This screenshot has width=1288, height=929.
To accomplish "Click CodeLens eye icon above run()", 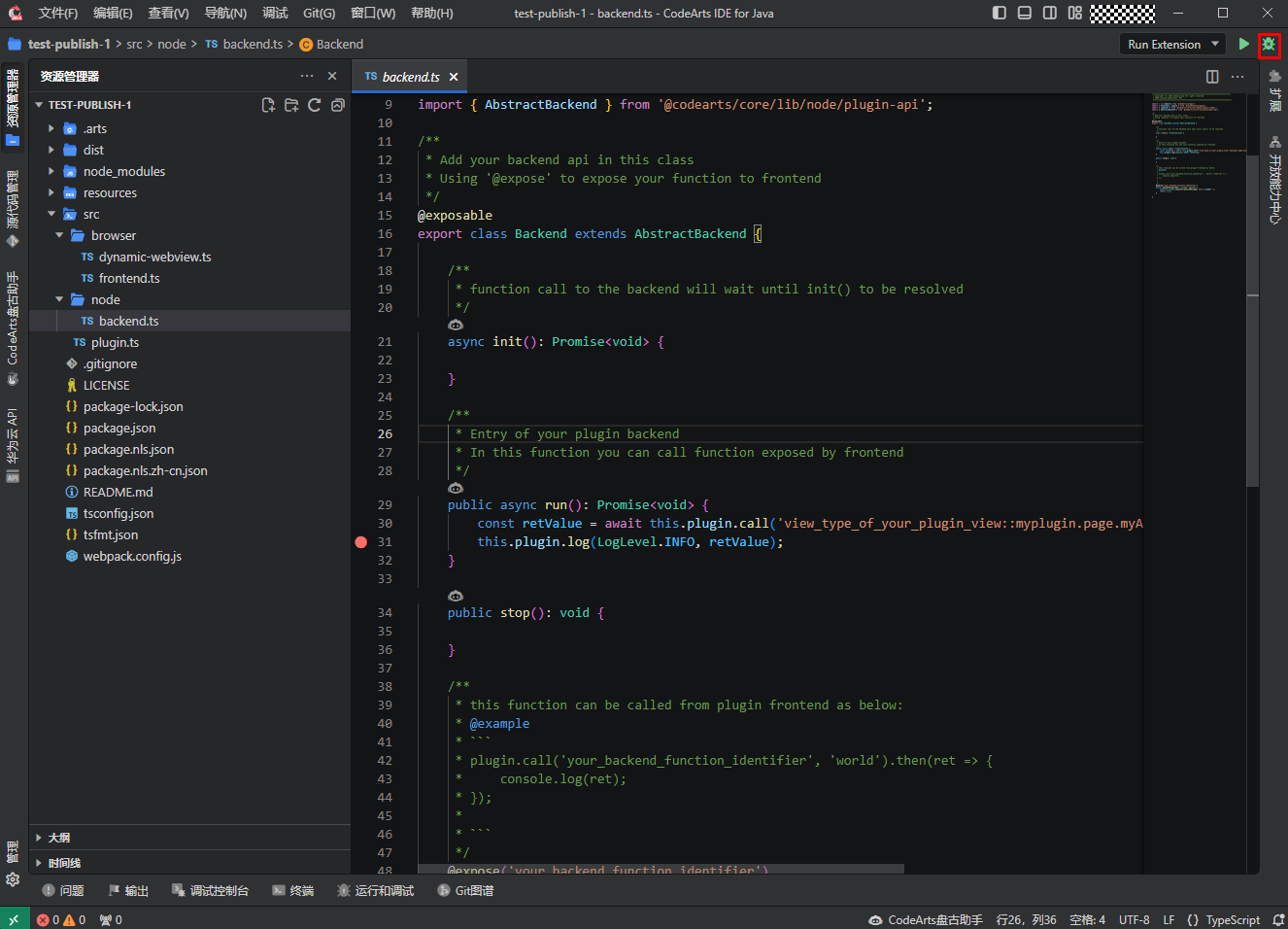I will click(456, 488).
